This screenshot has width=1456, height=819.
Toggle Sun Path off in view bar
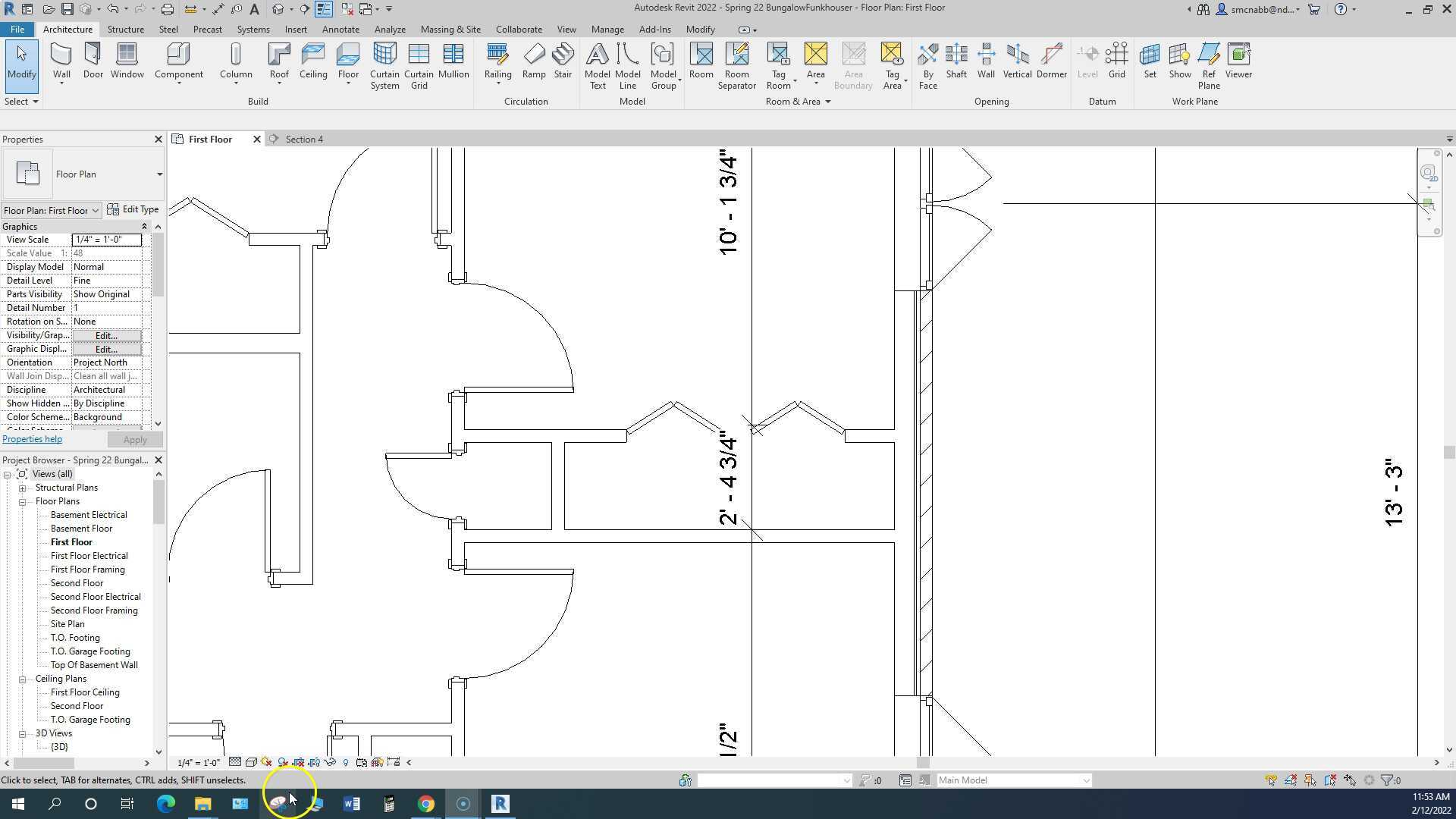point(266,762)
